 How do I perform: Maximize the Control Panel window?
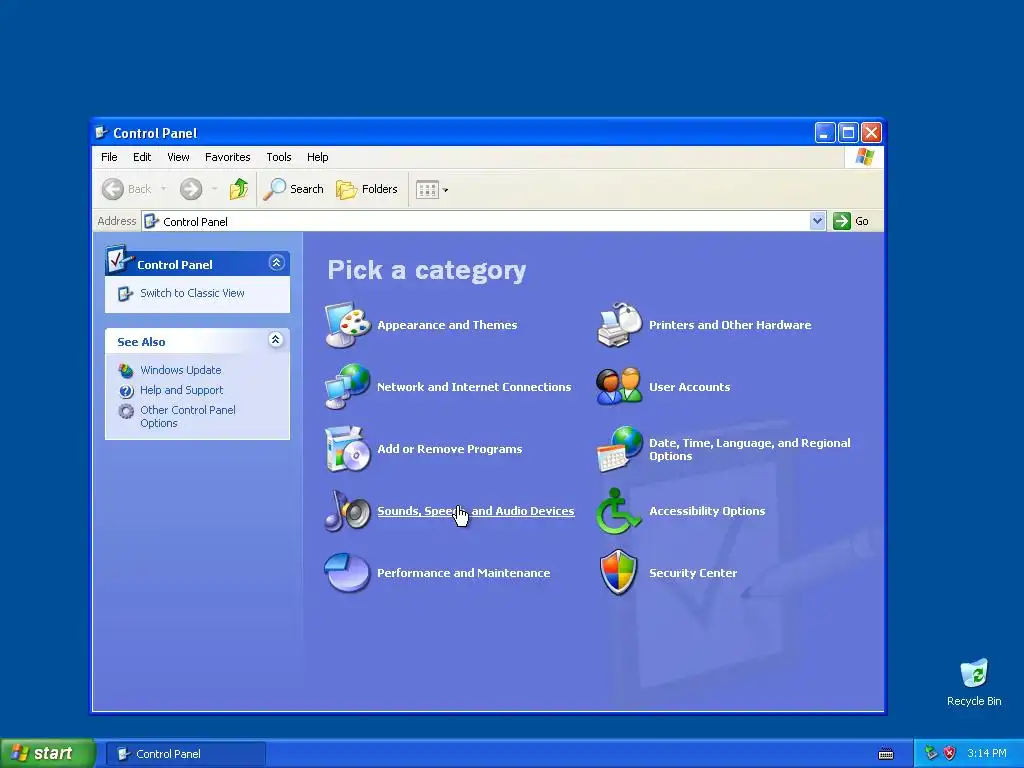coord(848,133)
